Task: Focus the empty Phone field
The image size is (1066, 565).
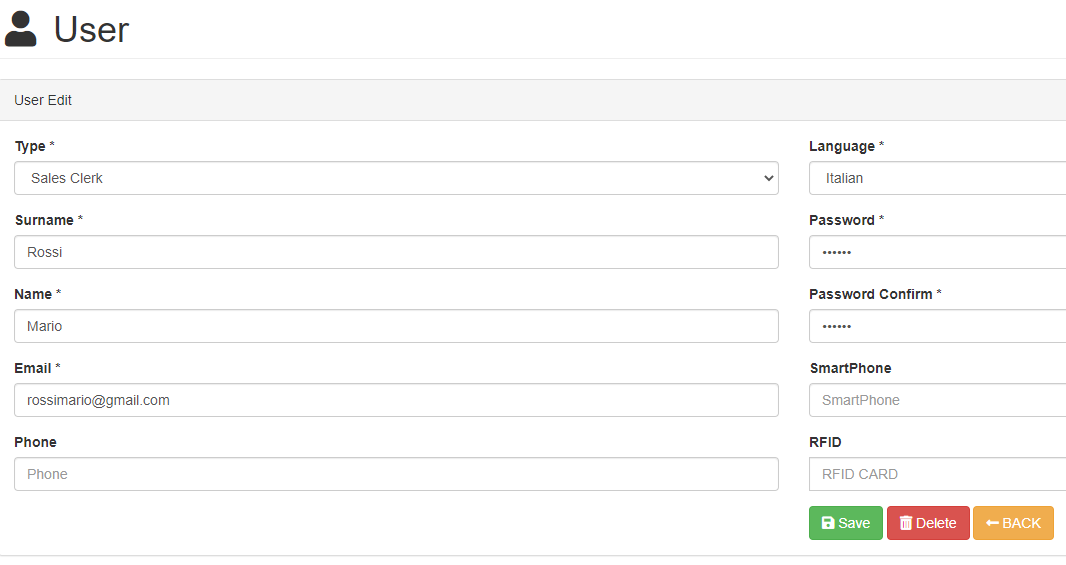Action: pyautogui.click(x=396, y=475)
